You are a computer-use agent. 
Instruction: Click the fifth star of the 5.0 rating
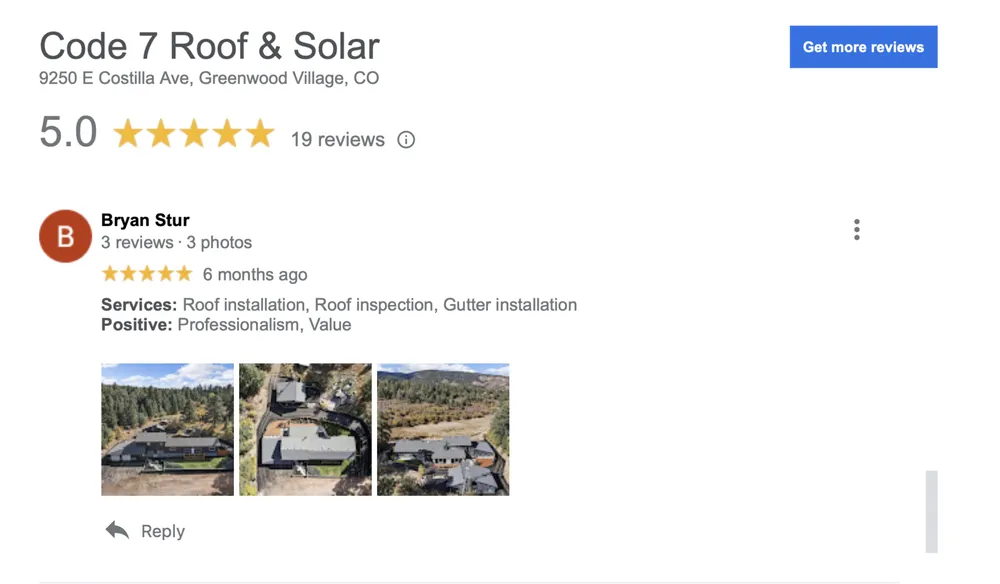pyautogui.click(x=260, y=133)
